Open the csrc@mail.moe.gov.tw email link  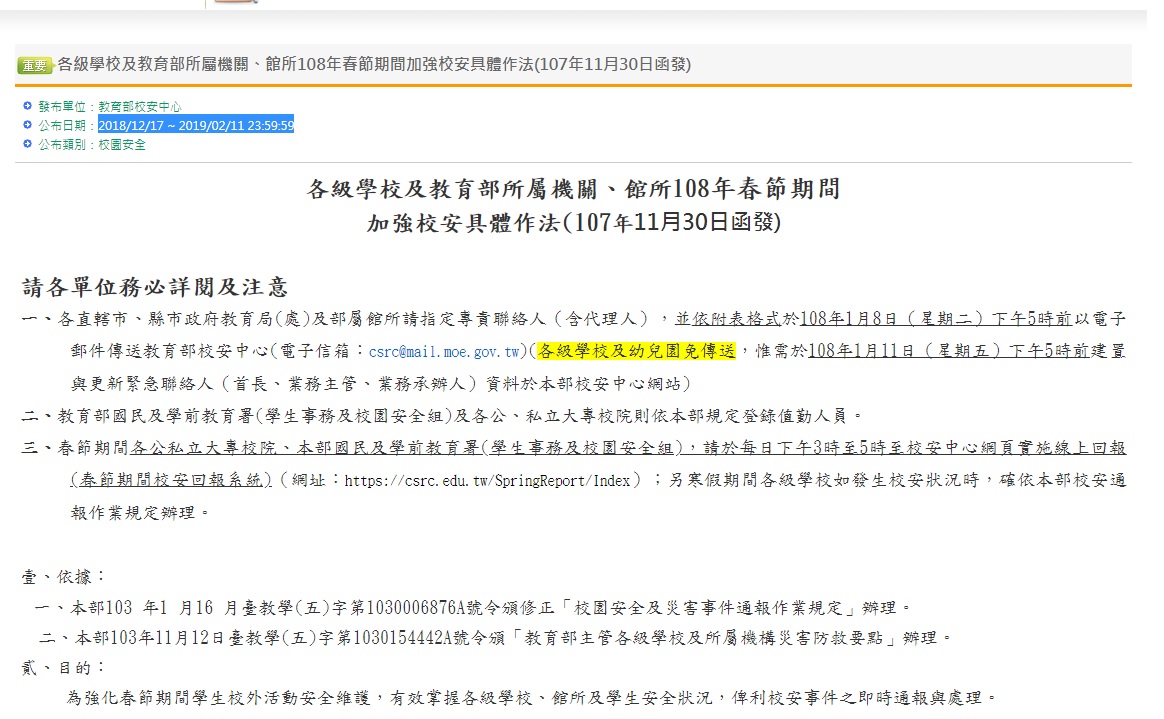click(x=446, y=352)
